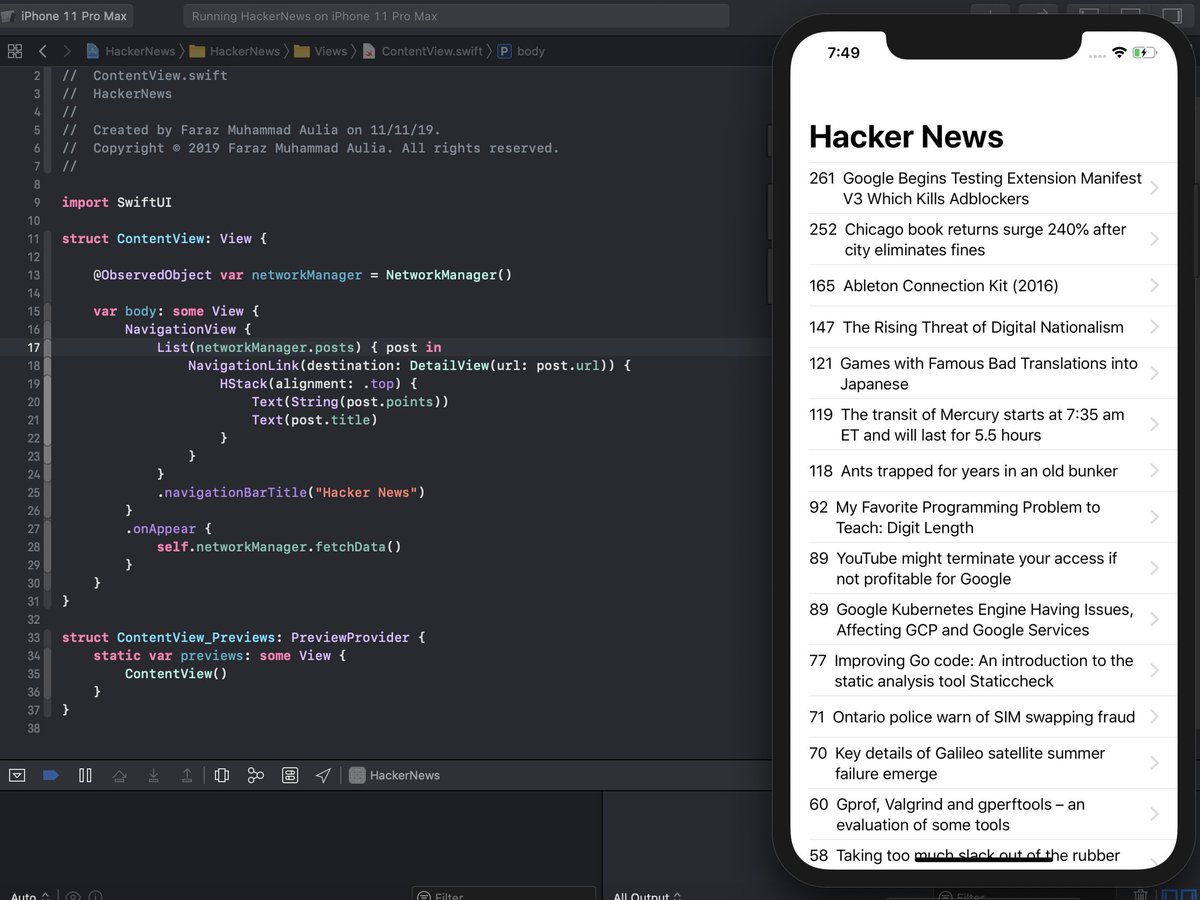Click Hacker News title in simulator

coord(906,136)
